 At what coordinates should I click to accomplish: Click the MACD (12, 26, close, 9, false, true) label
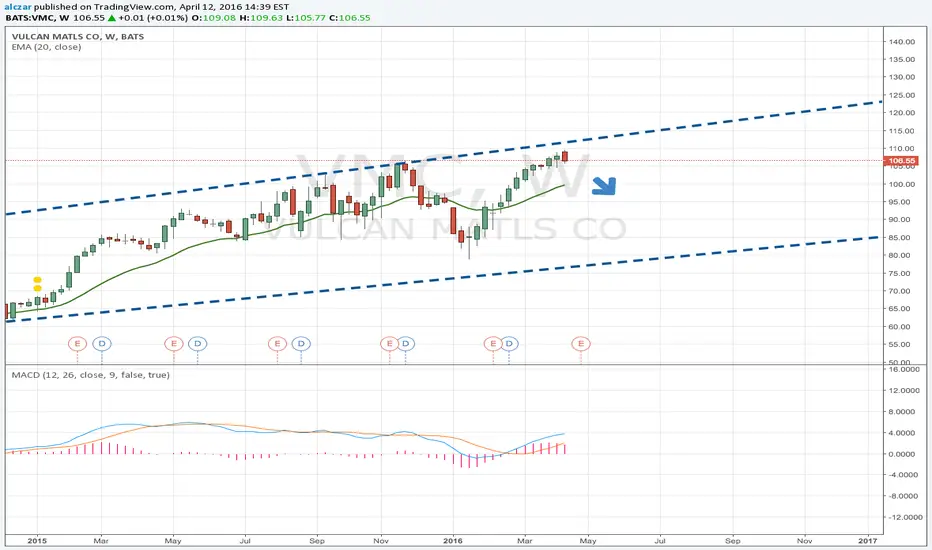(90, 375)
